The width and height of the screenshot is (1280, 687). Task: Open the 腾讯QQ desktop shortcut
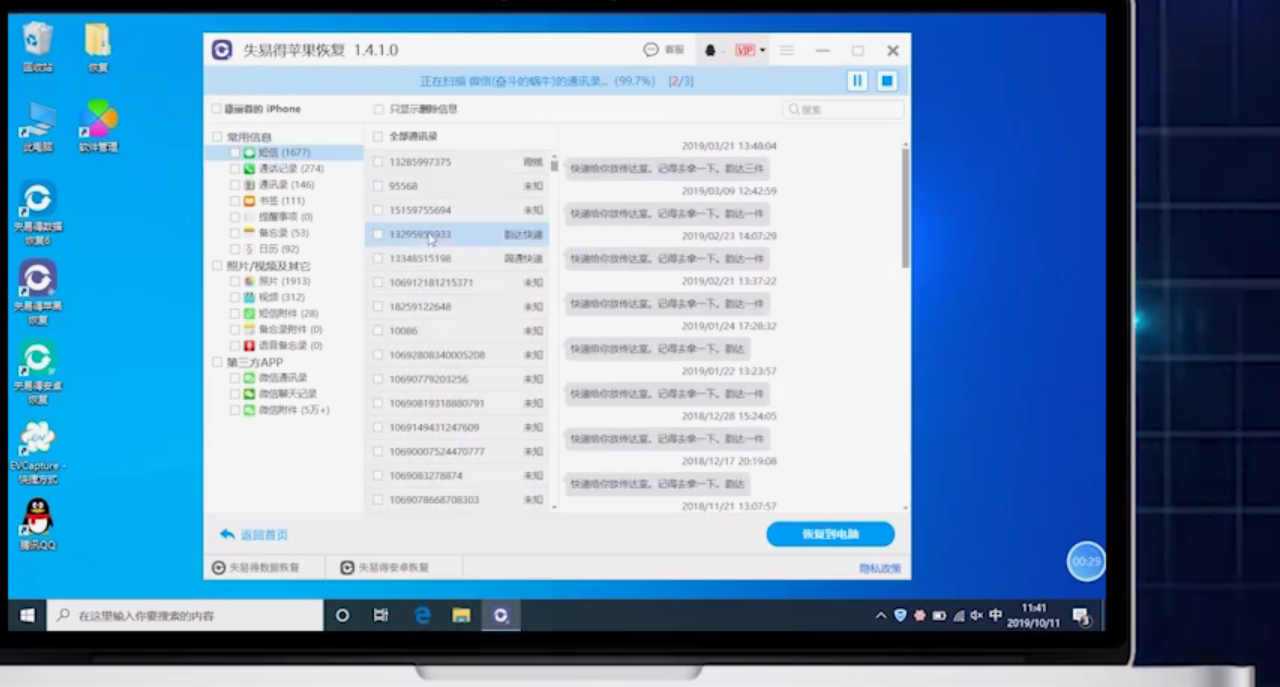coord(38,525)
